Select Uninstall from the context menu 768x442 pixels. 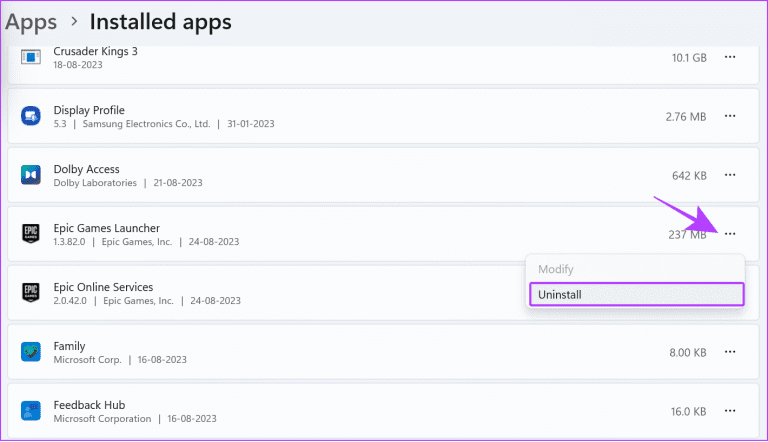637,295
